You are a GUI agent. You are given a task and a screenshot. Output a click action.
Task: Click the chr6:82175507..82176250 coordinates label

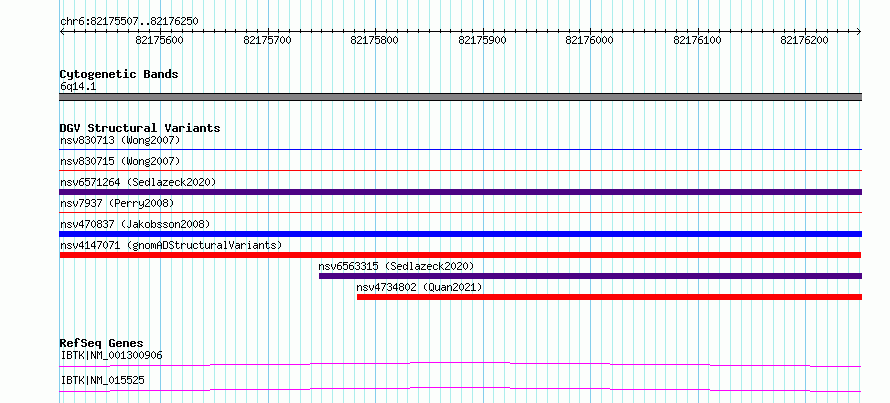[129, 21]
